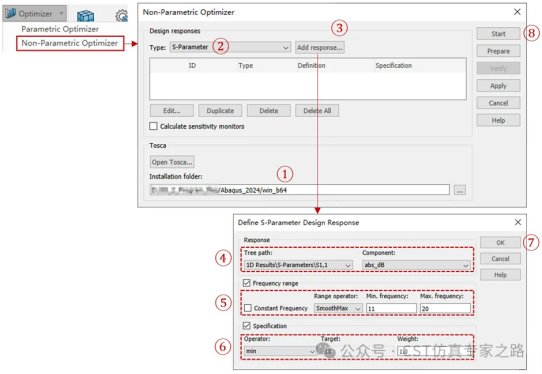Click the Installation folder path field
This screenshot has width=542, height=374.
300,190
